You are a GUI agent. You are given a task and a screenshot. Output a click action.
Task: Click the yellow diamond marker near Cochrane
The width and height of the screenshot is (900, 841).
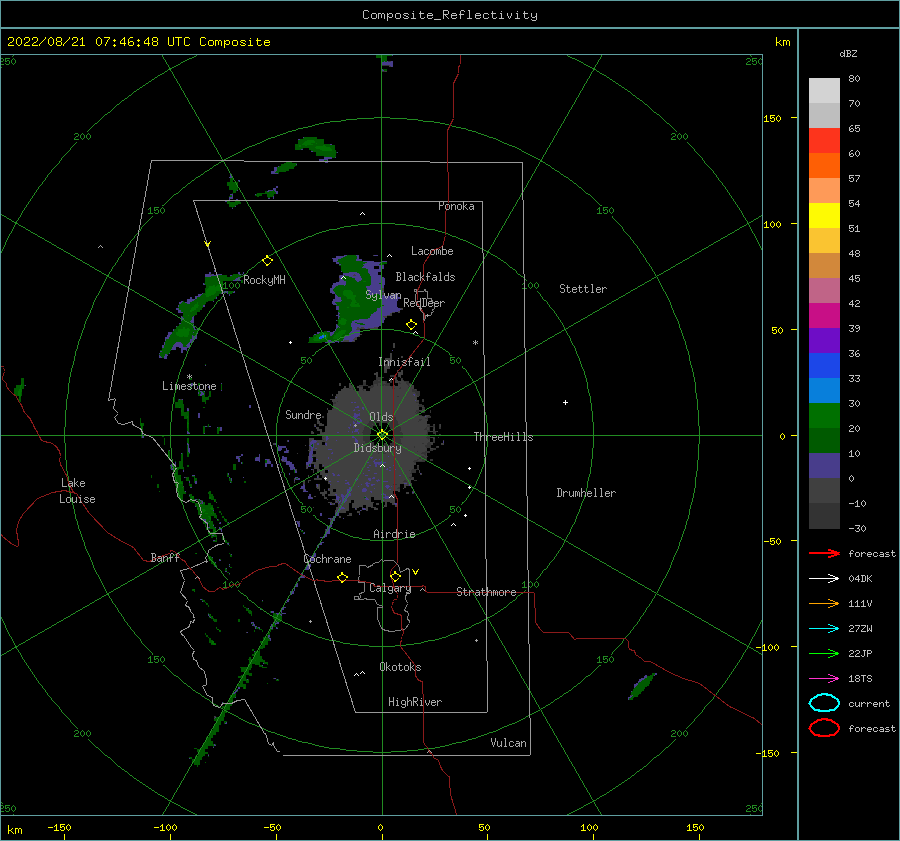[x=343, y=577]
